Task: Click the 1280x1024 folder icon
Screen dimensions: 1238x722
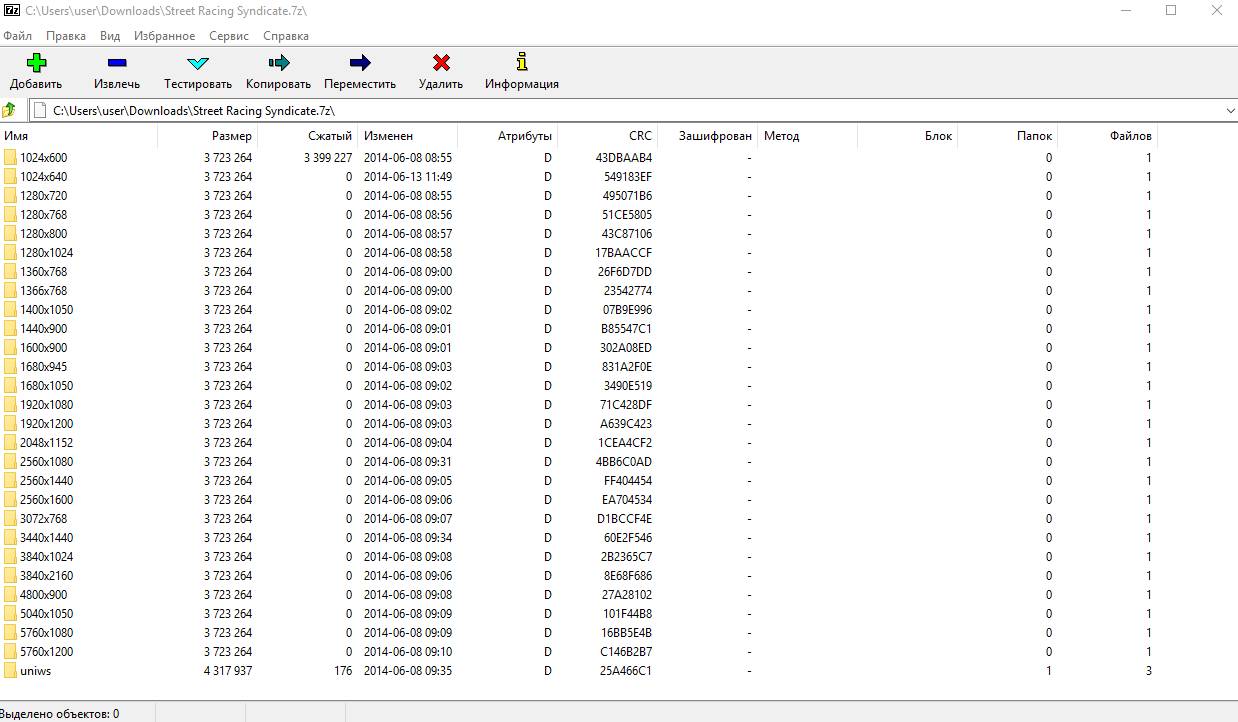Action: [x=10, y=252]
